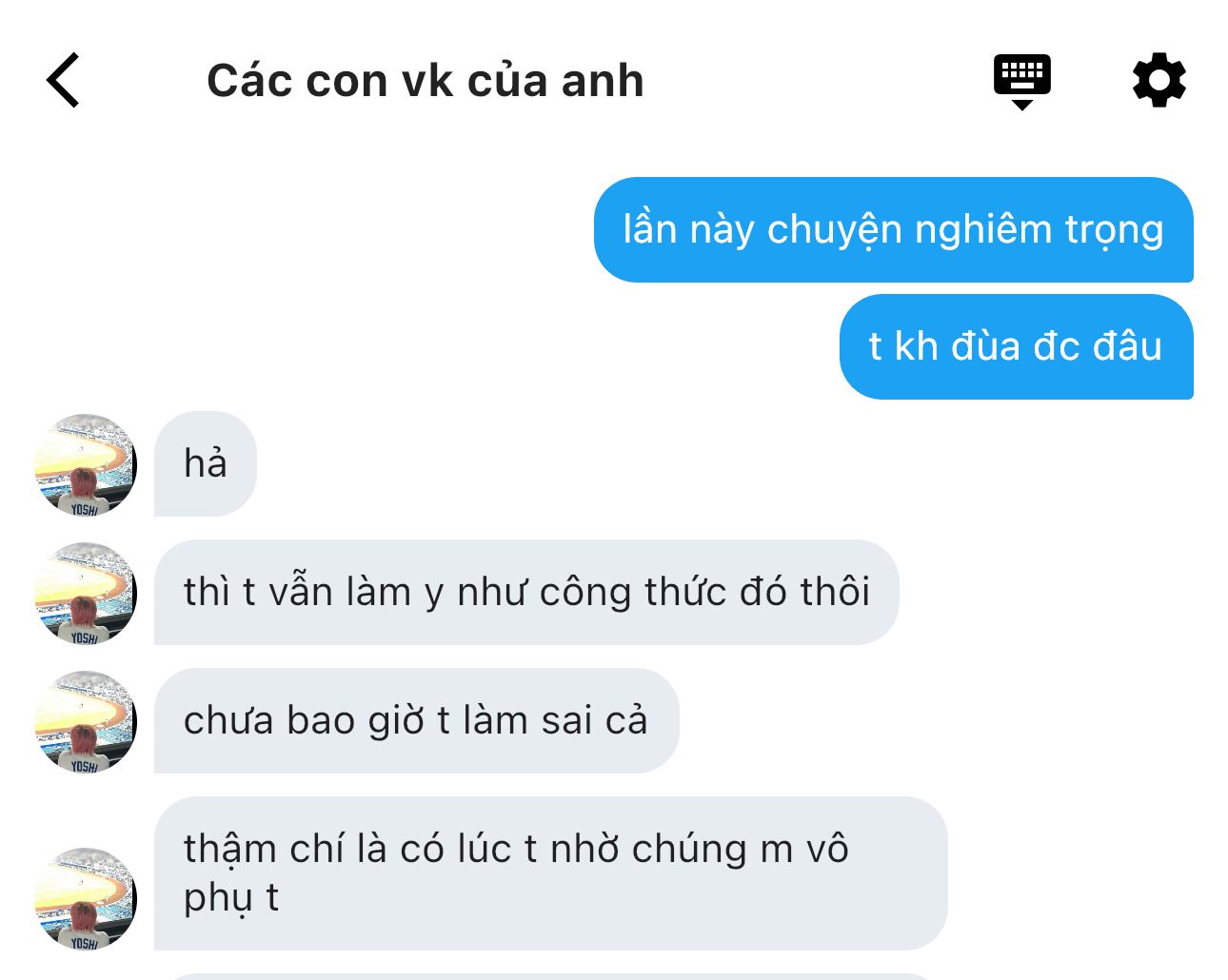The image size is (1228, 980).
Task: Tap the avatar beside "thì t vẫn làm y như"
Action: (86, 593)
